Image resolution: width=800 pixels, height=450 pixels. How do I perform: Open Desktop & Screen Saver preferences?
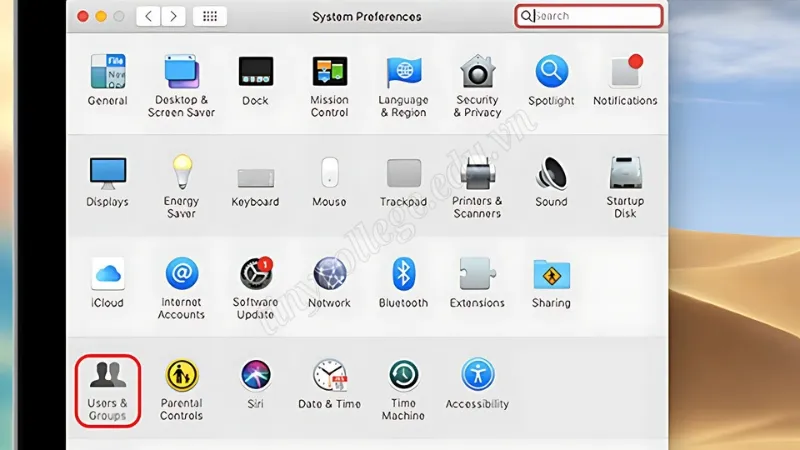181,86
